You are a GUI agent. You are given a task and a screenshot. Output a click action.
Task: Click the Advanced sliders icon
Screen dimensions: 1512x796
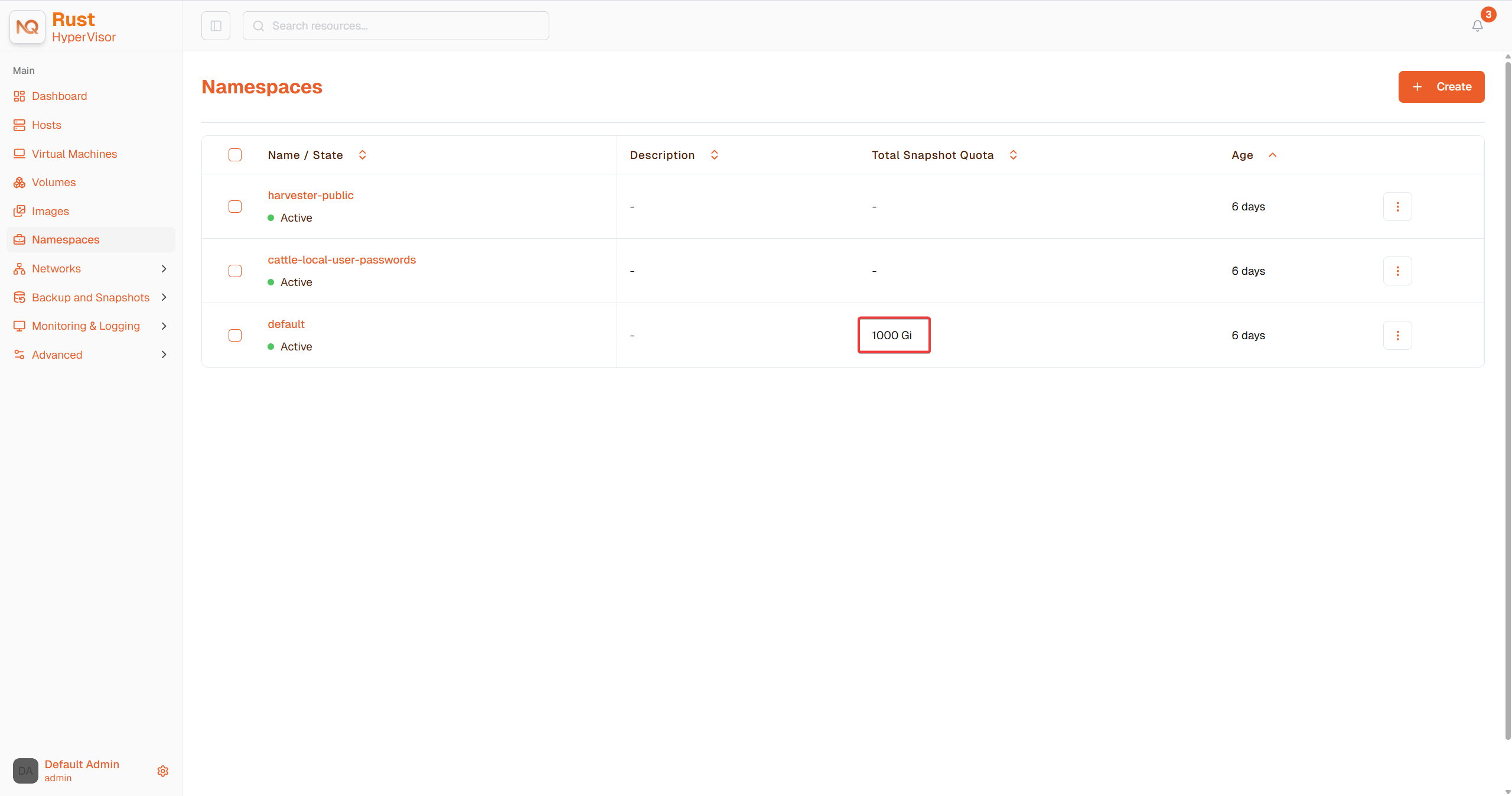point(19,355)
